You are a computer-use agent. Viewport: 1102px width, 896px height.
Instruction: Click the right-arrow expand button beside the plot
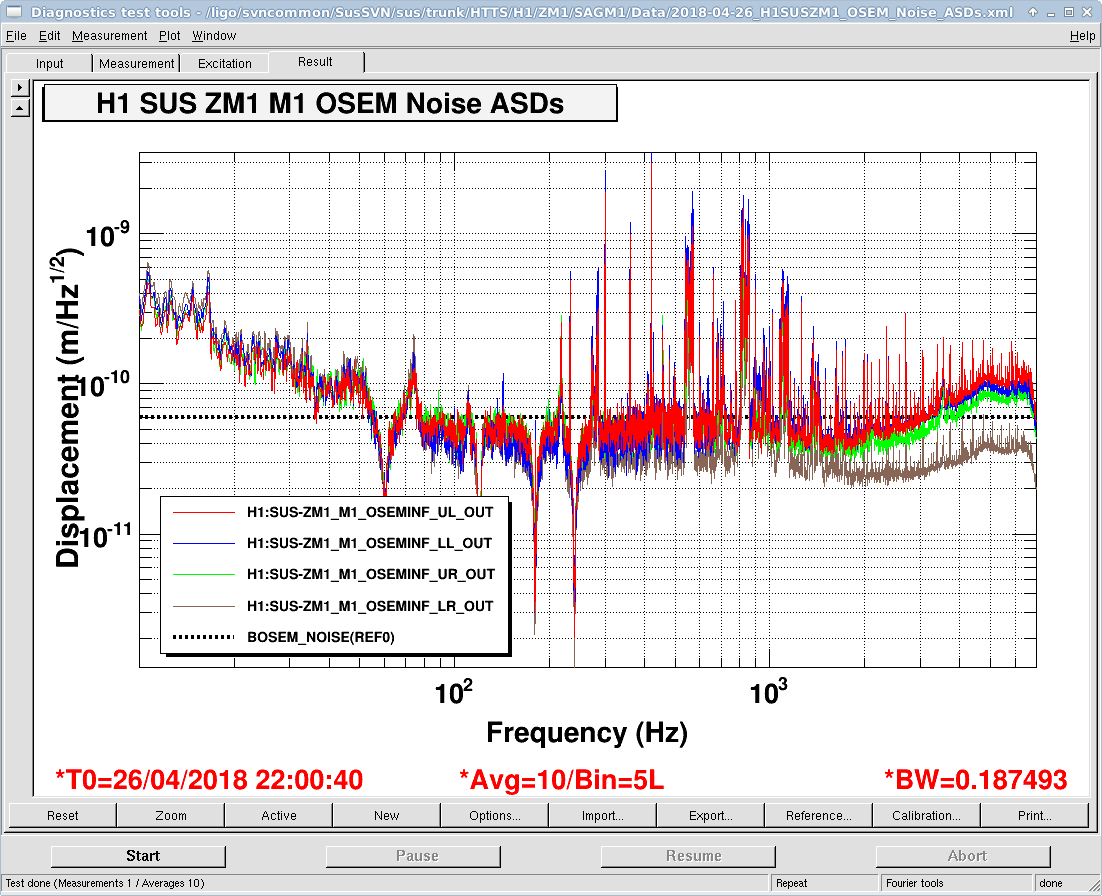20,88
